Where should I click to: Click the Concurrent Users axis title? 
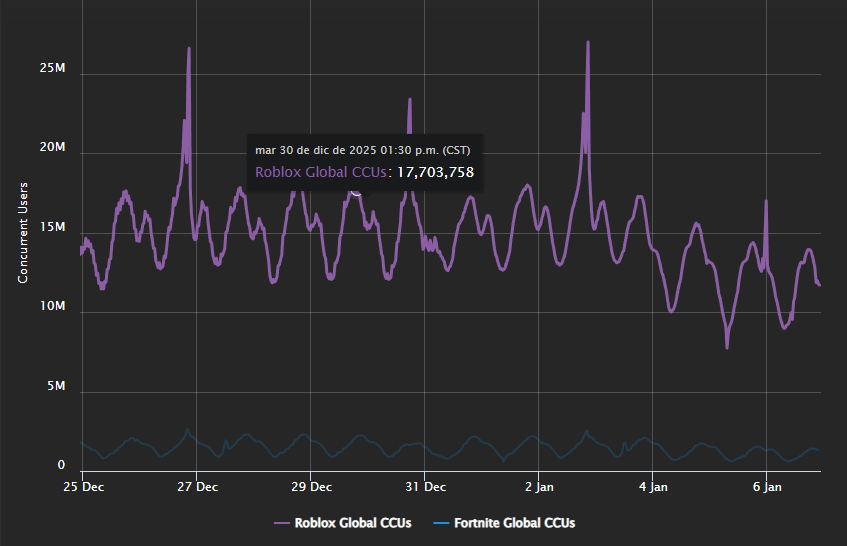(23, 233)
